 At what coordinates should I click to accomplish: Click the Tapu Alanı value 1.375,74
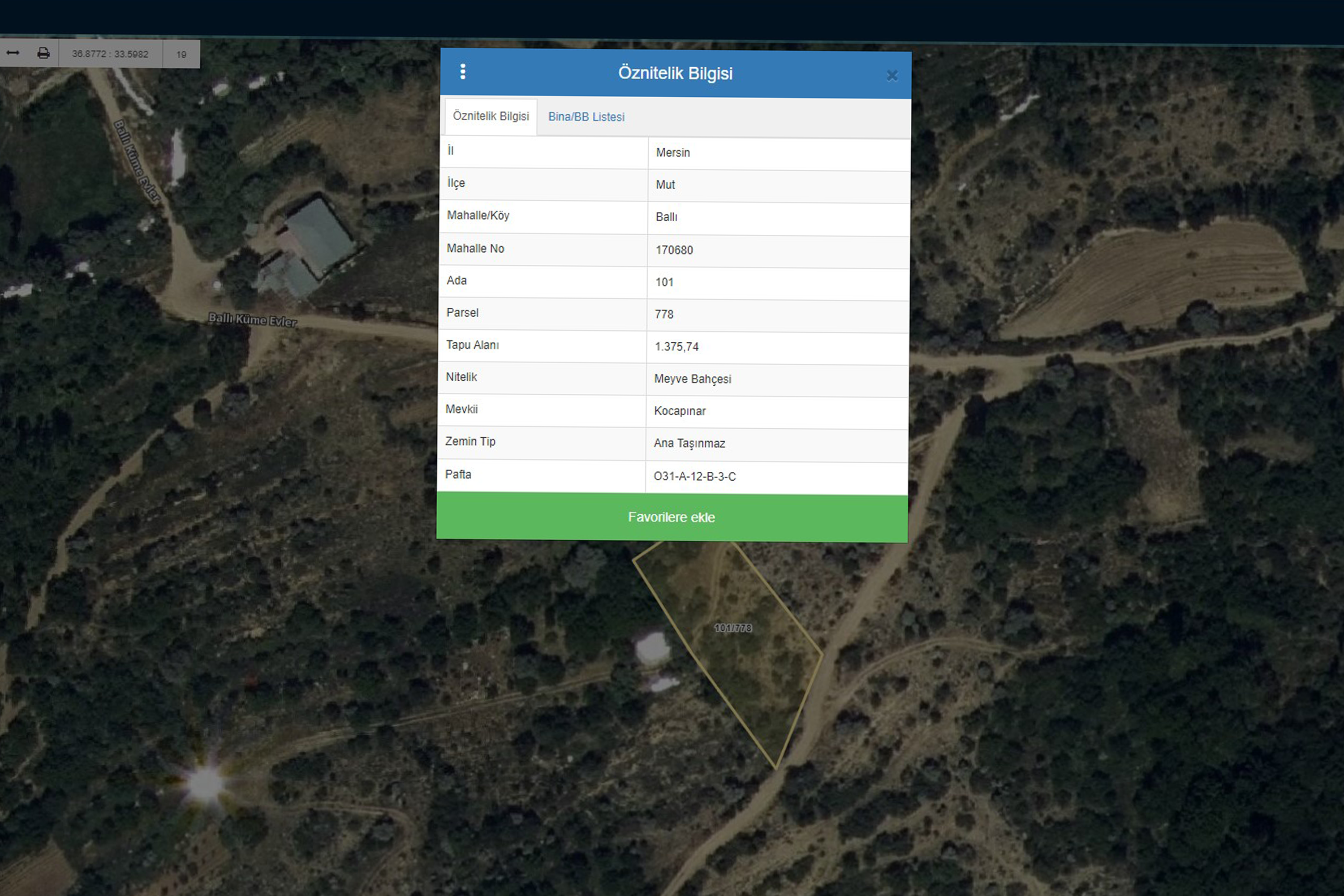(676, 347)
